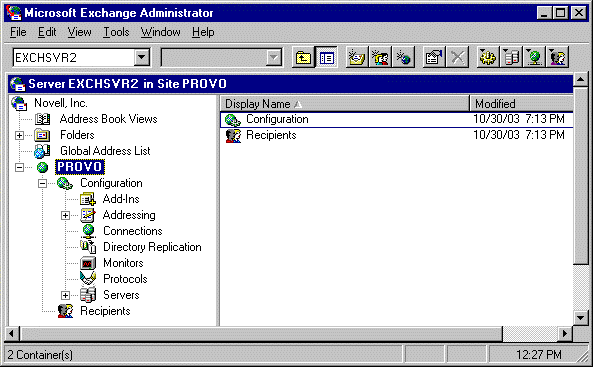The image size is (593, 367).
Task: Select the Connections globe icon in the tree
Action: click(x=88, y=231)
